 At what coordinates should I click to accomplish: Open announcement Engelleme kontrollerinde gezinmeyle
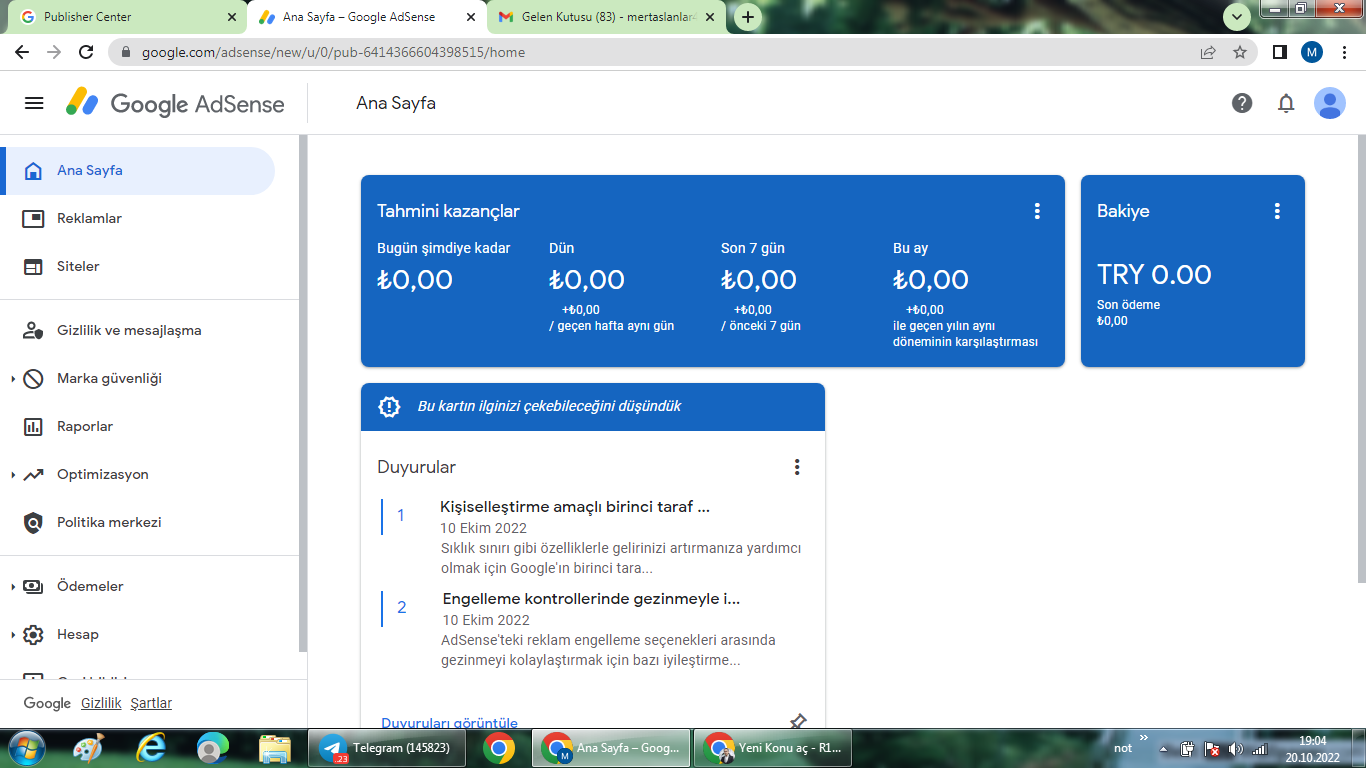click(x=591, y=599)
